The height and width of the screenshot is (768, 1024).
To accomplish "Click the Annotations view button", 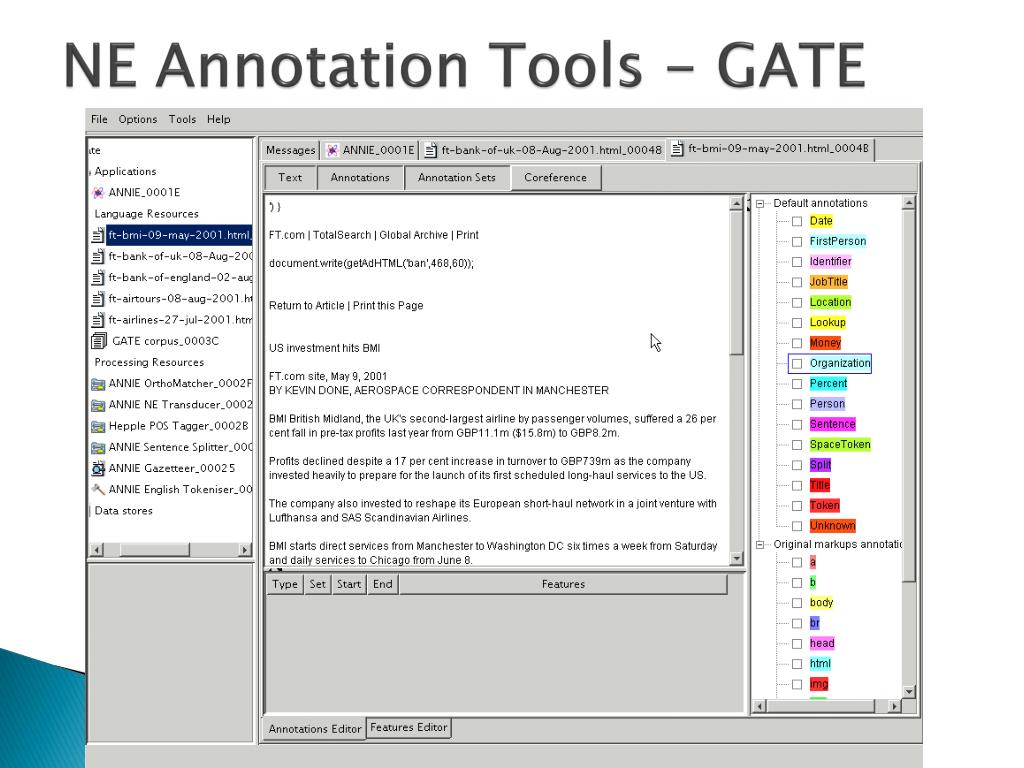I will 360,178.
